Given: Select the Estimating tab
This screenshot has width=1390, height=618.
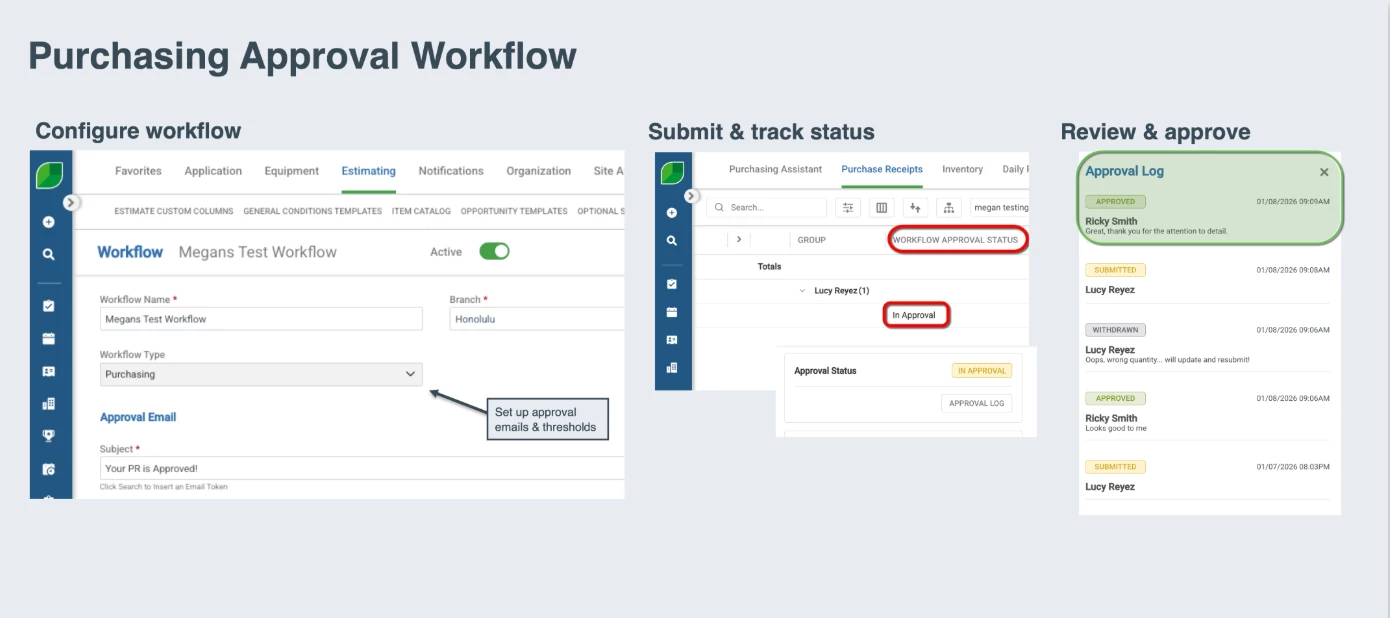Looking at the screenshot, I should click(368, 171).
